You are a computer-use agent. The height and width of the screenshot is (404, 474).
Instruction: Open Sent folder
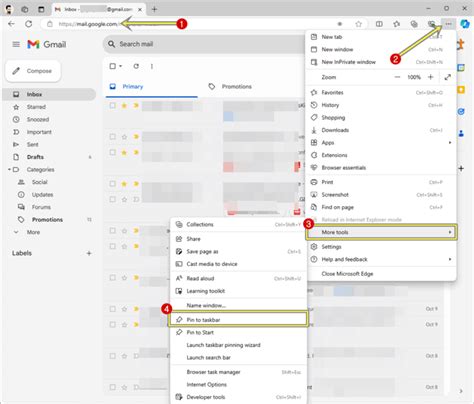tap(49, 144)
